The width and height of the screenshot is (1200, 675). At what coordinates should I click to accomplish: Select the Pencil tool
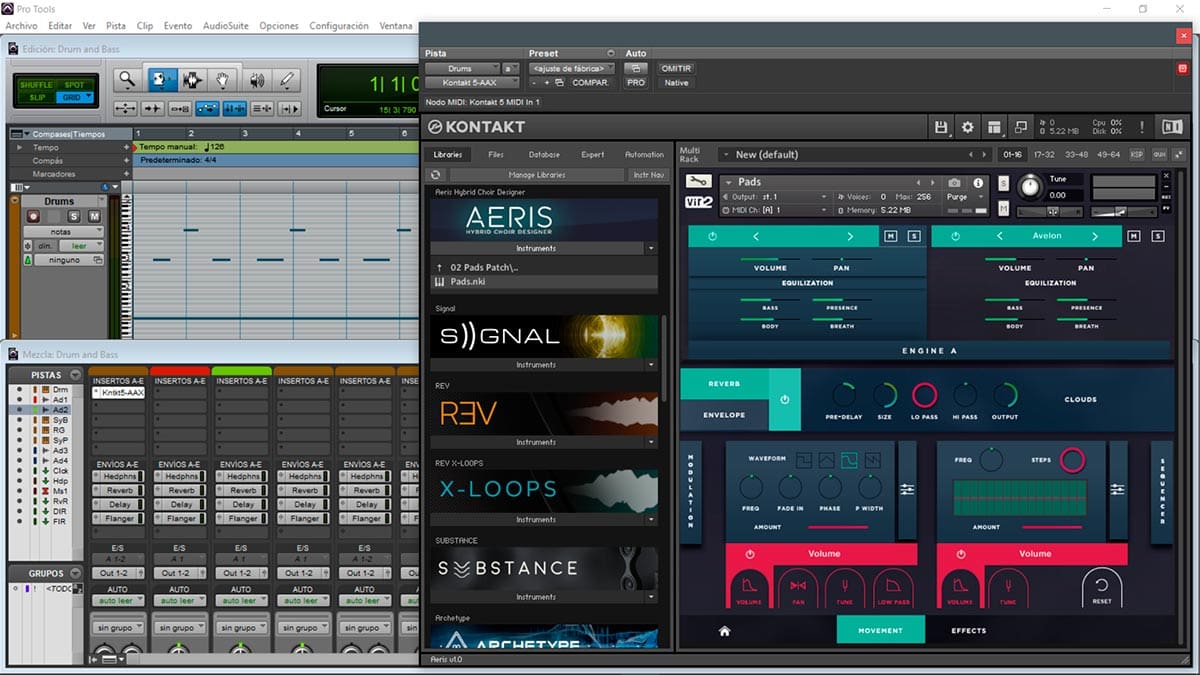[x=287, y=80]
